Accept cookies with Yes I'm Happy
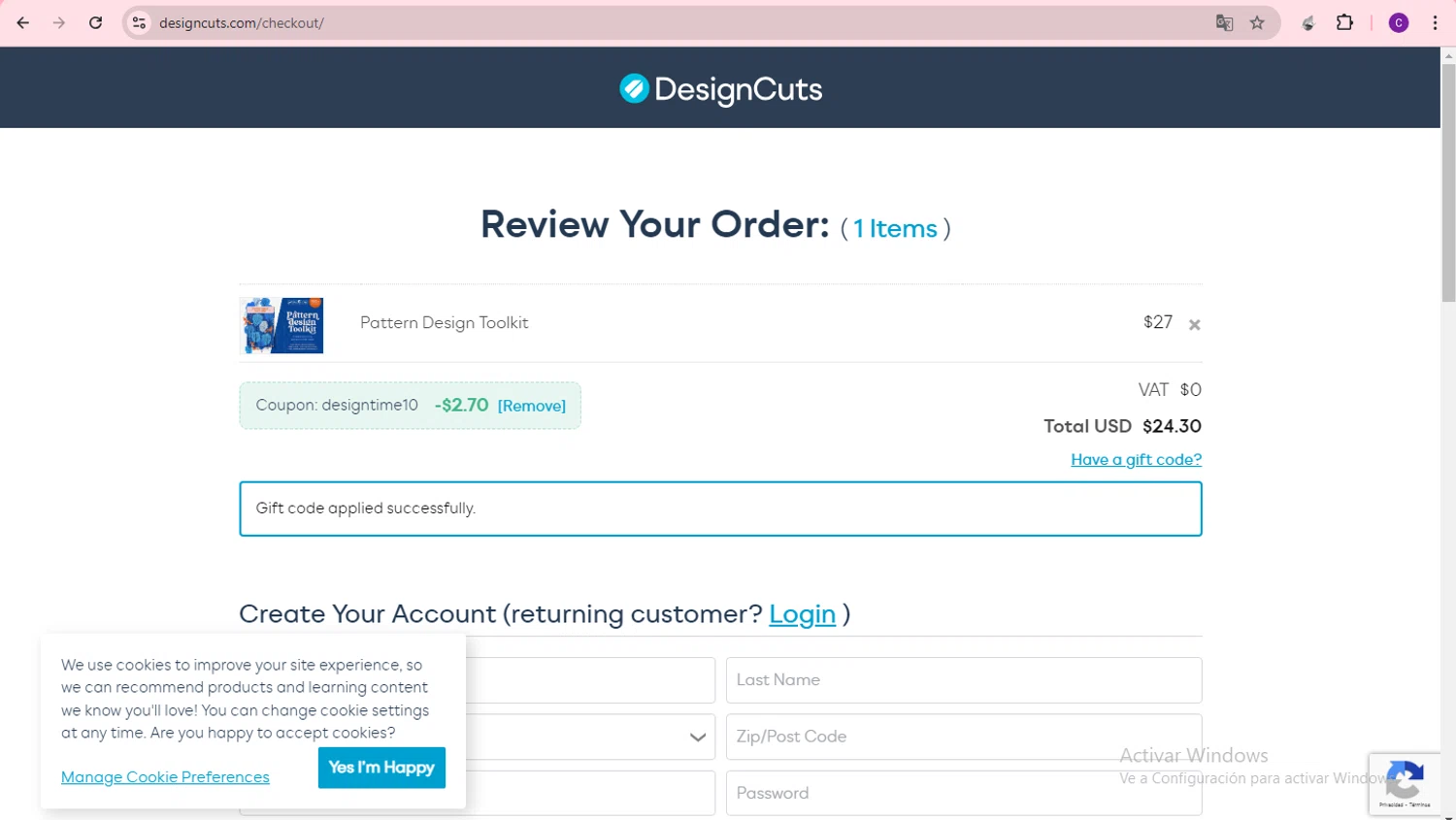Viewport: 1456px width, 820px height. 381,768
